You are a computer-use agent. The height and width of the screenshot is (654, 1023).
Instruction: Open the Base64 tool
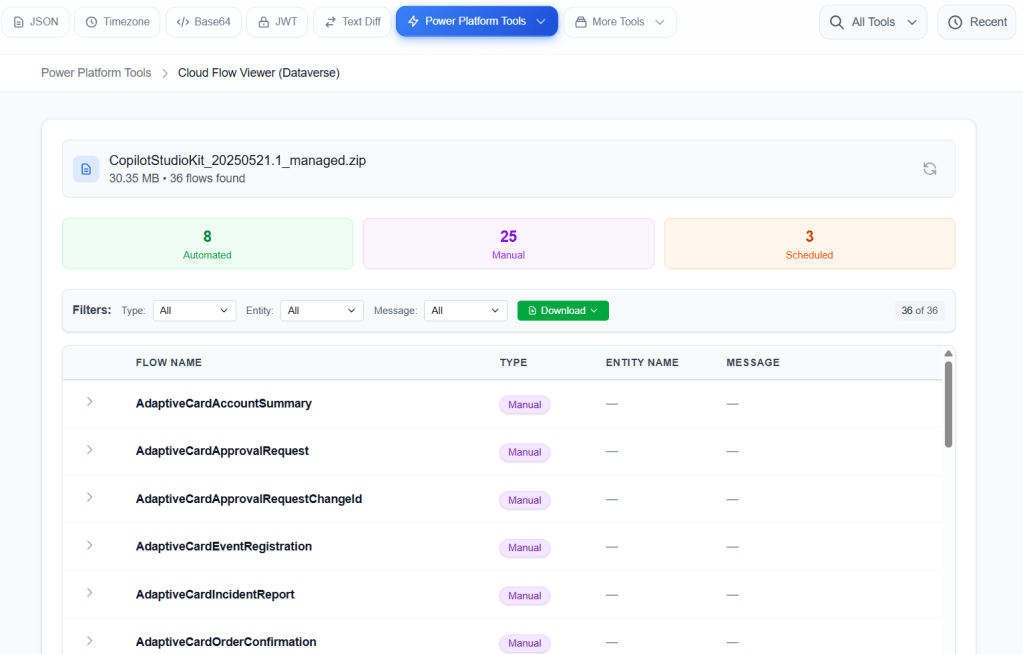click(203, 22)
